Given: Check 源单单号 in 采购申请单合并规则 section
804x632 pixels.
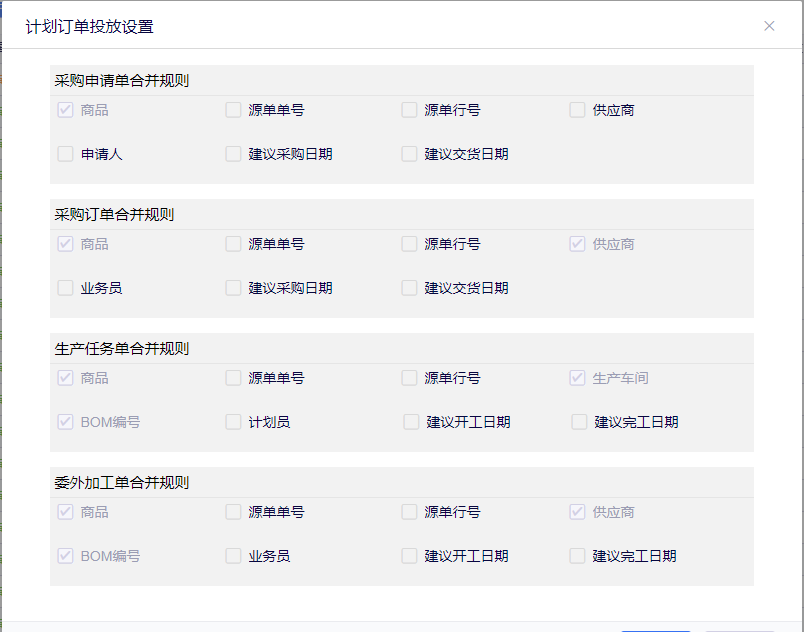Looking at the screenshot, I should (x=233, y=110).
